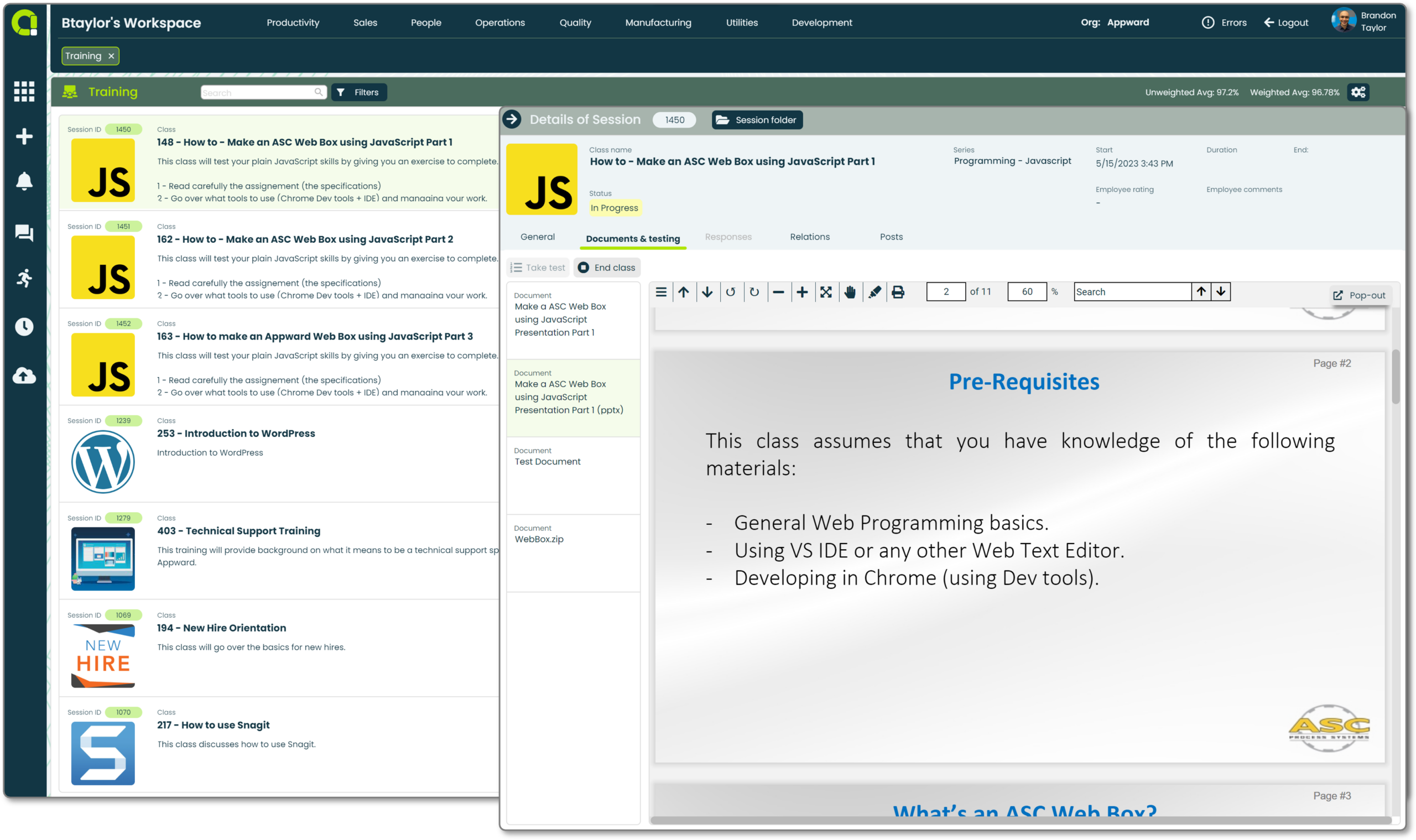
Task: Open the Session folder
Action: [757, 119]
